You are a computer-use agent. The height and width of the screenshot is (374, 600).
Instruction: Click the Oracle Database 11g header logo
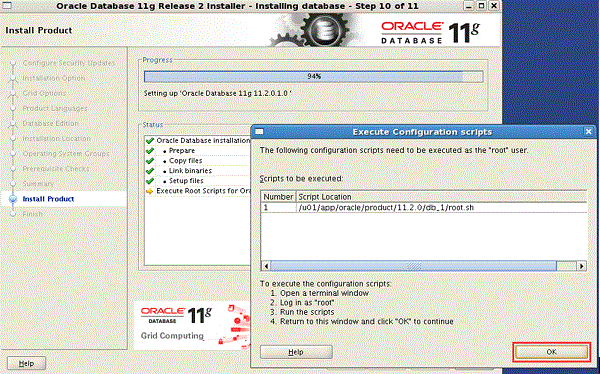pos(430,32)
